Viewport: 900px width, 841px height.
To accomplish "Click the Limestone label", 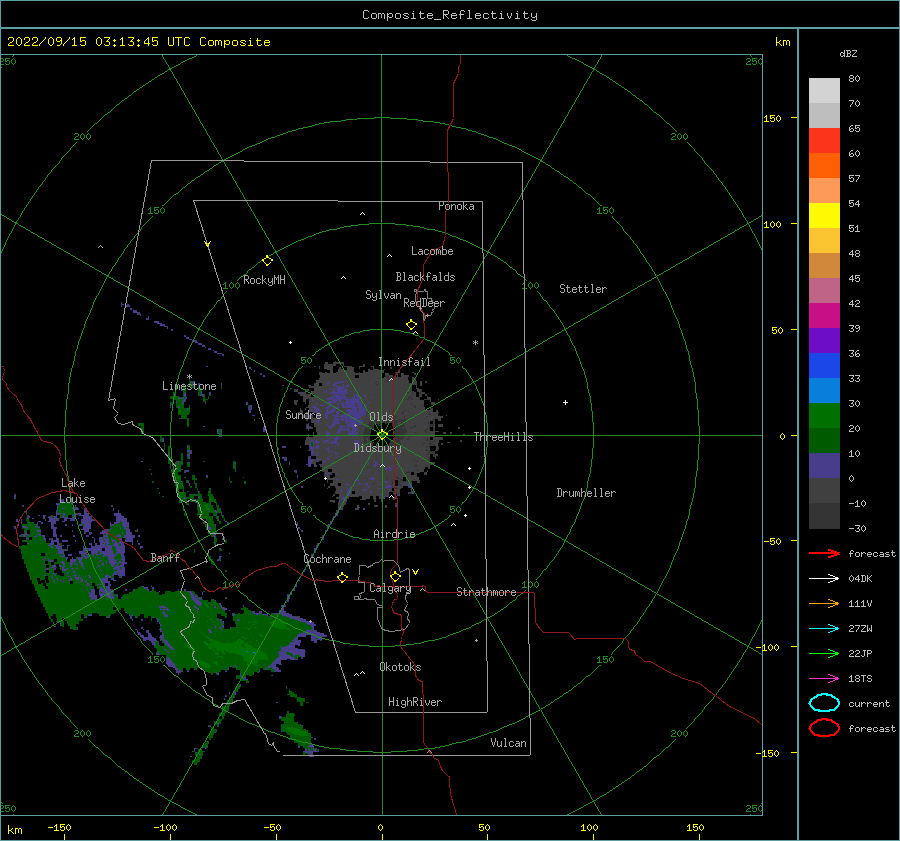I will point(189,386).
